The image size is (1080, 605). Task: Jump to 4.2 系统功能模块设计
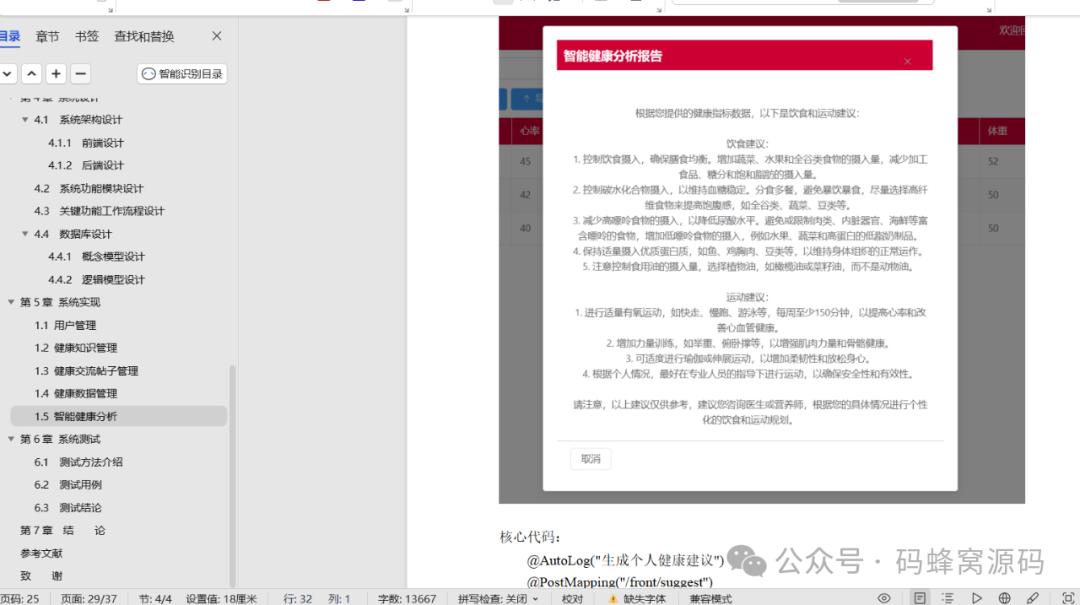point(89,189)
